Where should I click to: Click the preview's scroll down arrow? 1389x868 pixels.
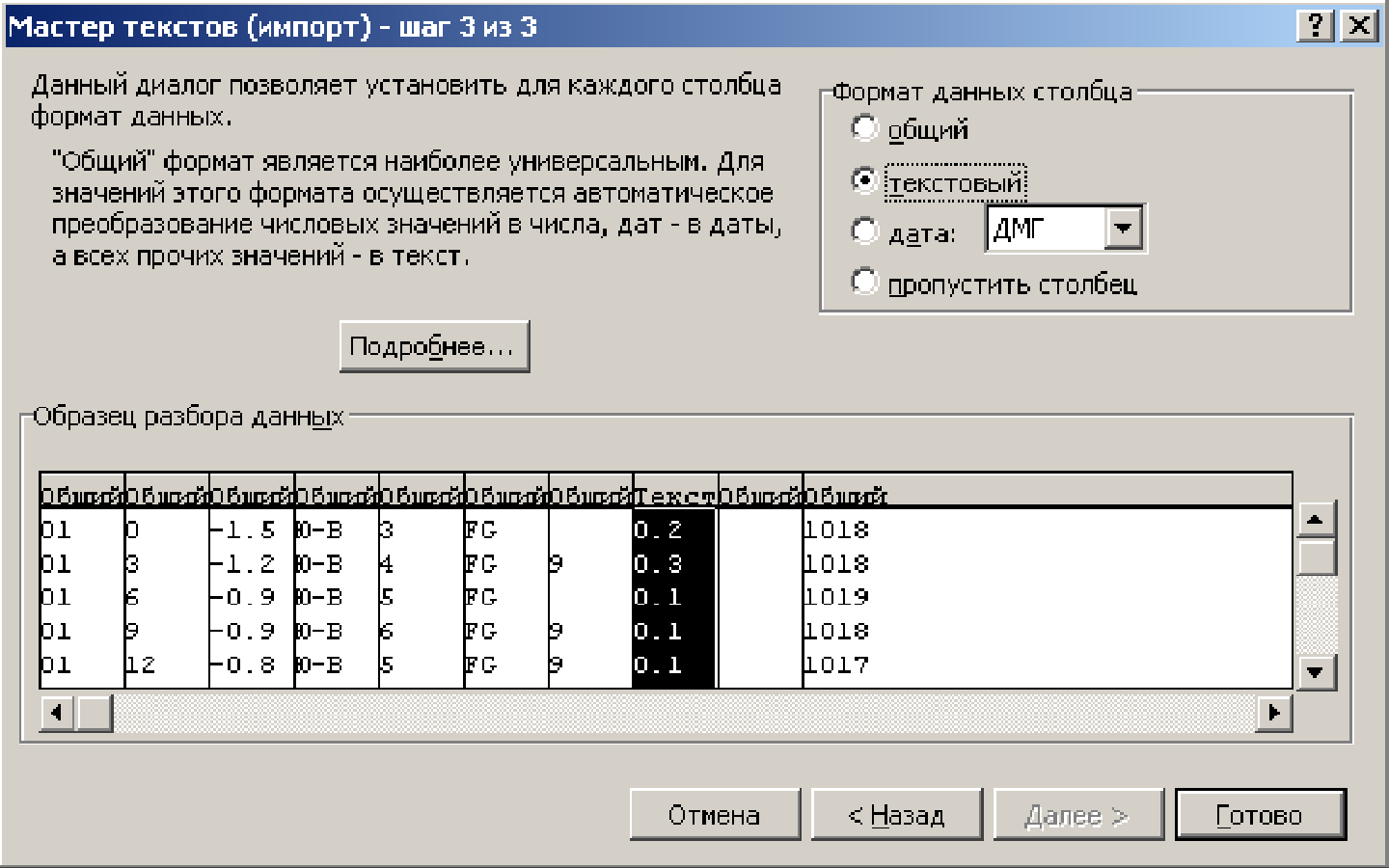pyautogui.click(x=1316, y=672)
